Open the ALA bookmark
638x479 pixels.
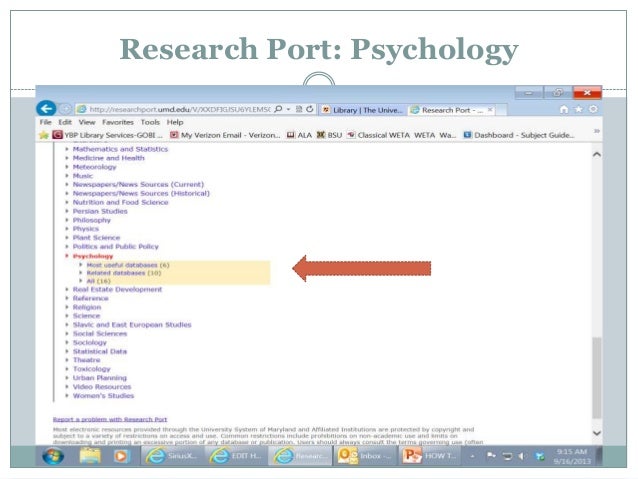pos(299,135)
